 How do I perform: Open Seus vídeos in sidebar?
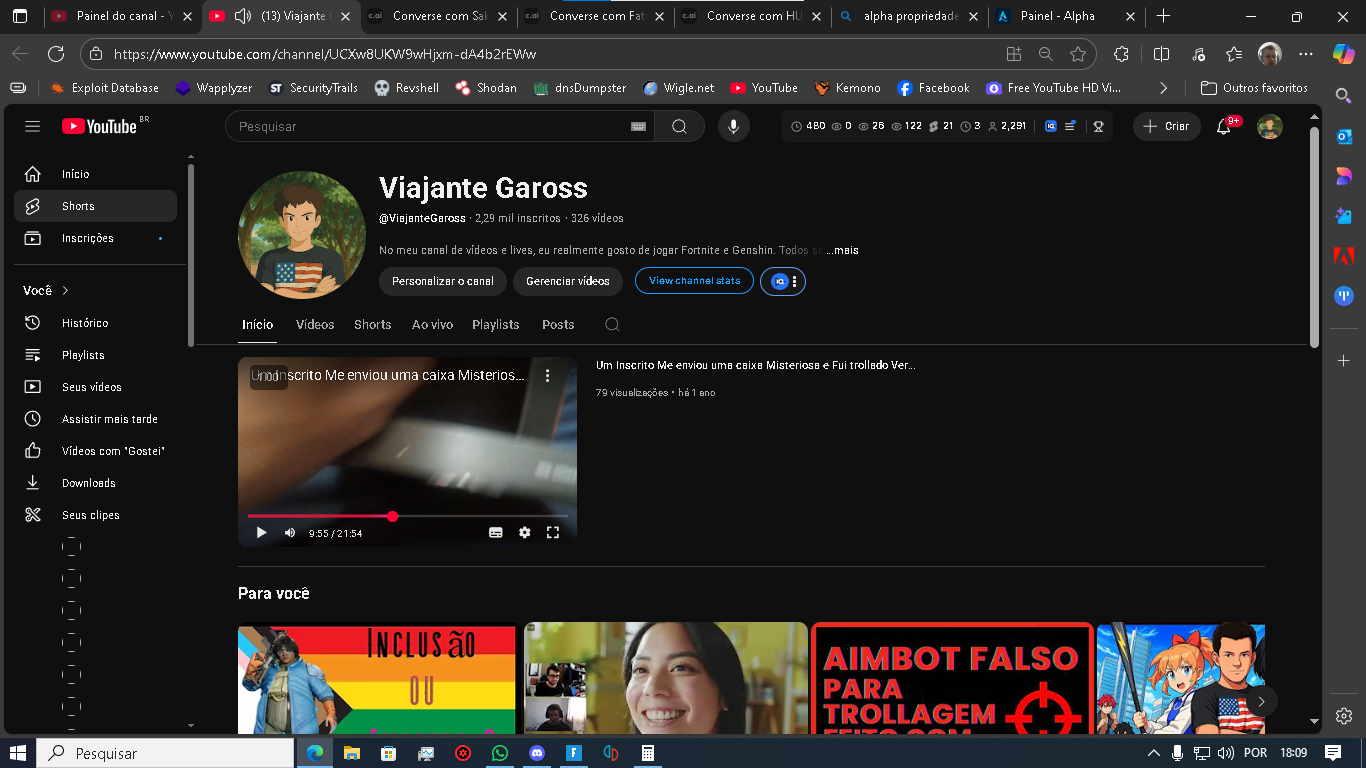click(95, 387)
